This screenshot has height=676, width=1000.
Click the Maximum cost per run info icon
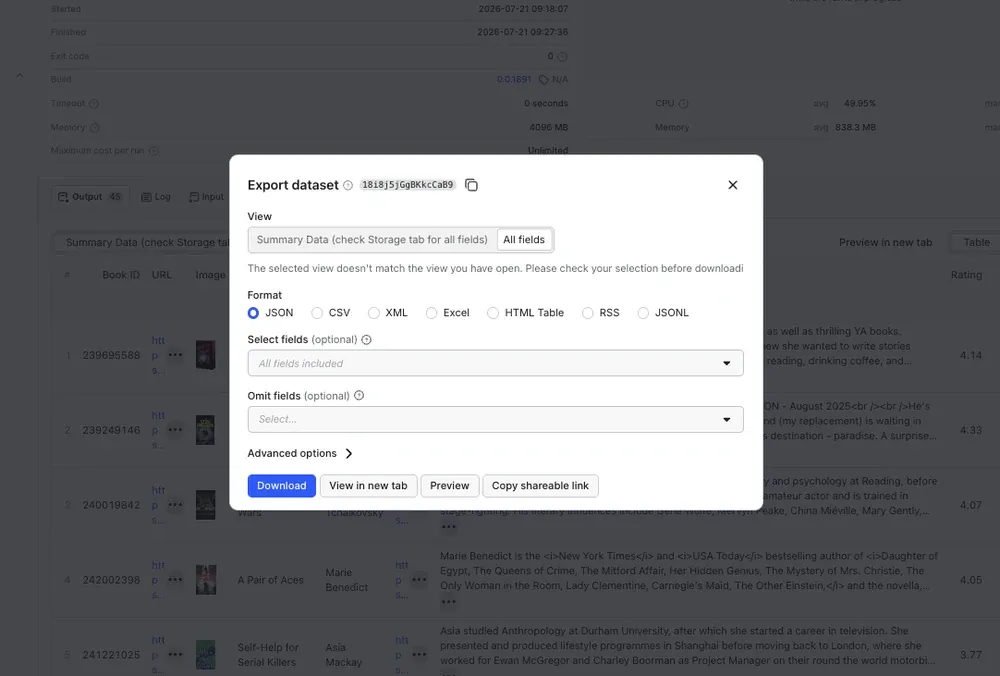[x=154, y=151]
